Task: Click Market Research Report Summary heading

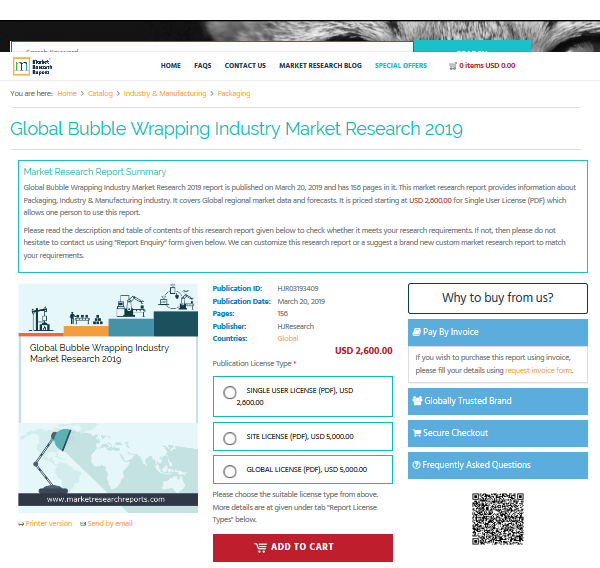Action: [95, 172]
